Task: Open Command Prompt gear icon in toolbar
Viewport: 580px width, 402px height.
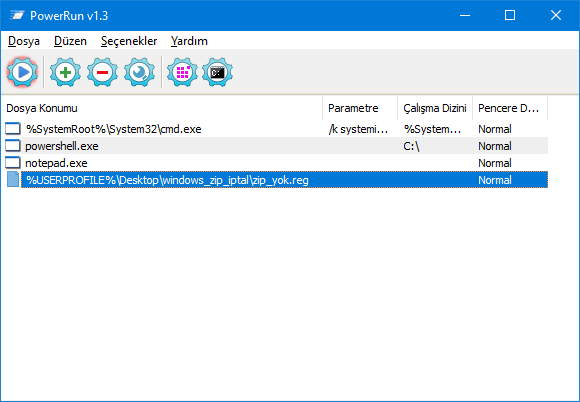Action: (218, 72)
